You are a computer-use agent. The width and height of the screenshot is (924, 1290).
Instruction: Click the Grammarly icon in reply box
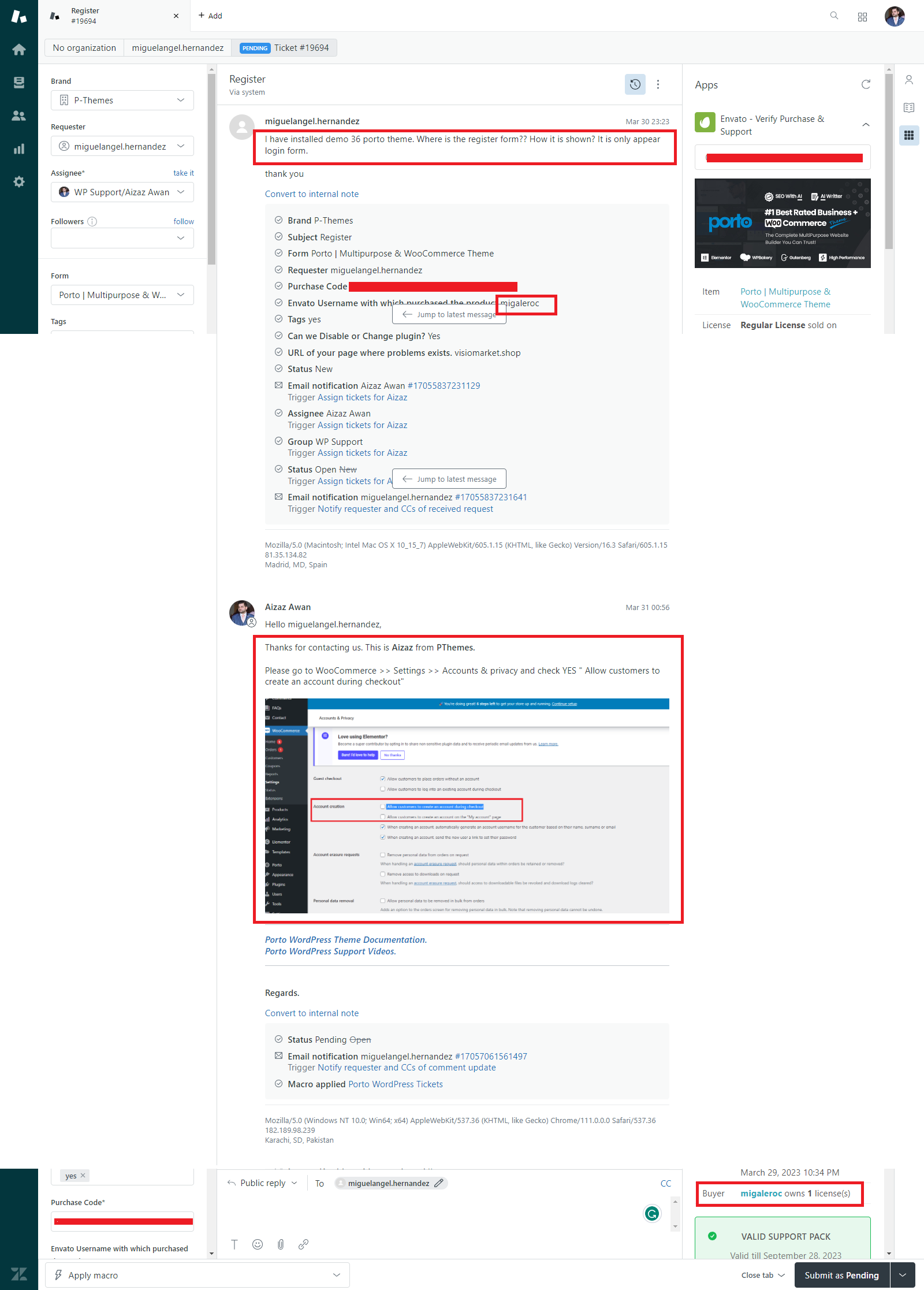click(652, 1214)
